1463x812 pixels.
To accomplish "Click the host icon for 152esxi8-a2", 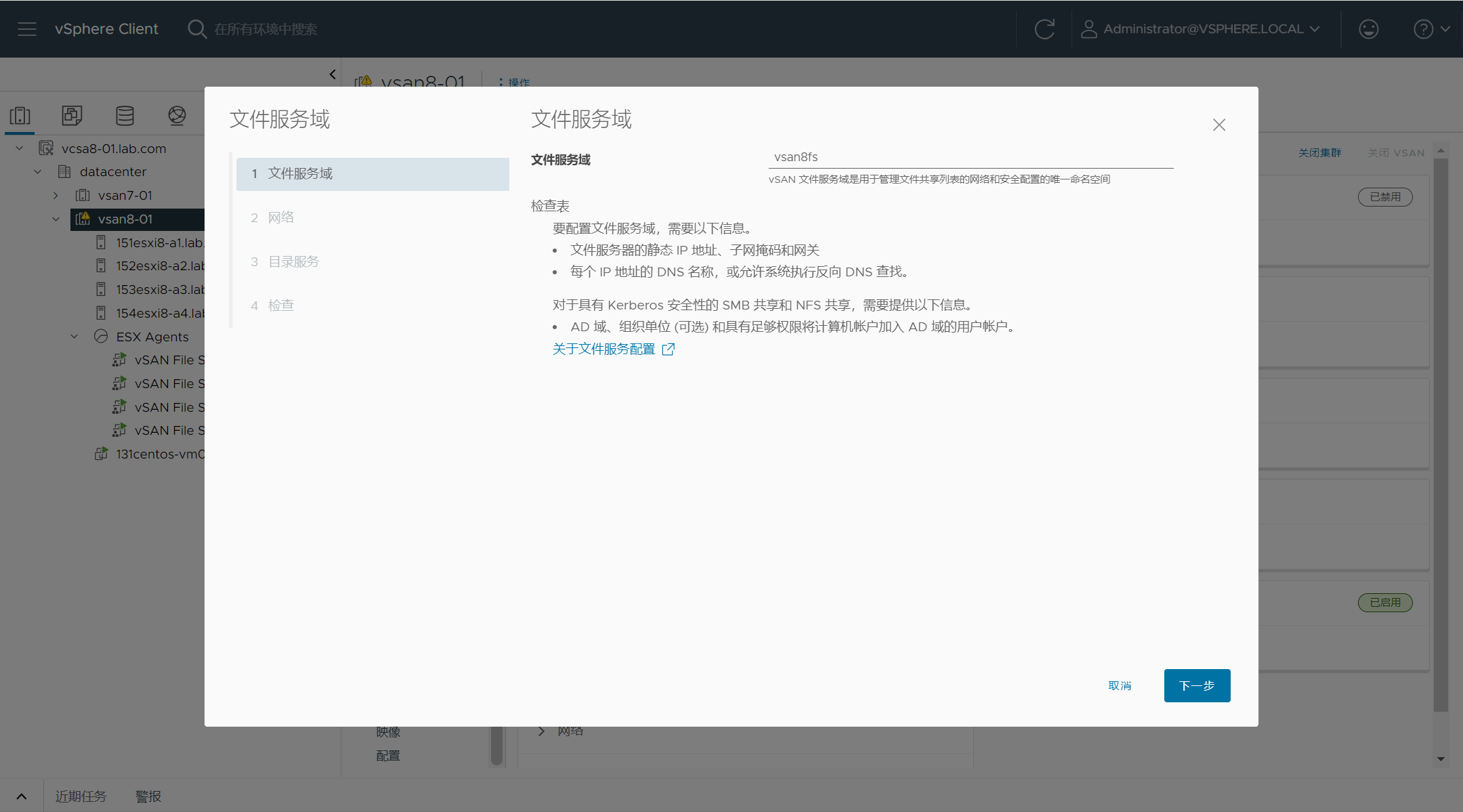I will coord(101,265).
